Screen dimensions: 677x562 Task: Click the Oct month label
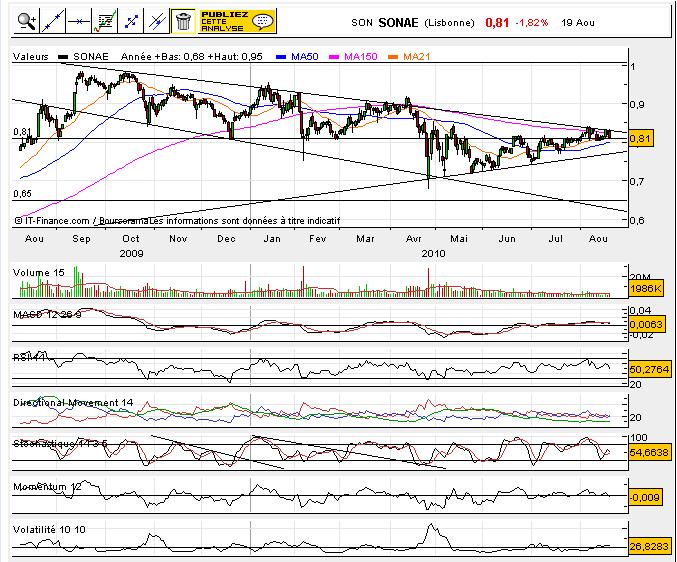click(x=130, y=238)
